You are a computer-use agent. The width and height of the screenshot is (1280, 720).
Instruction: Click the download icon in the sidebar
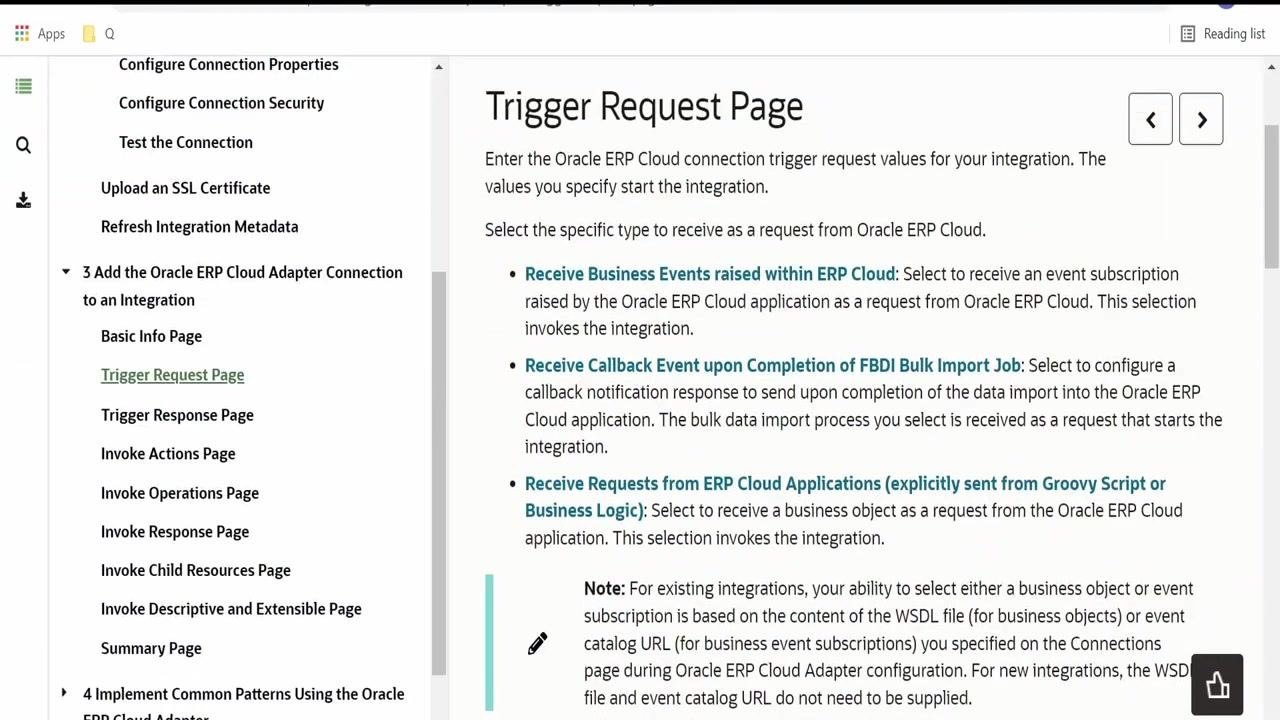click(23, 200)
